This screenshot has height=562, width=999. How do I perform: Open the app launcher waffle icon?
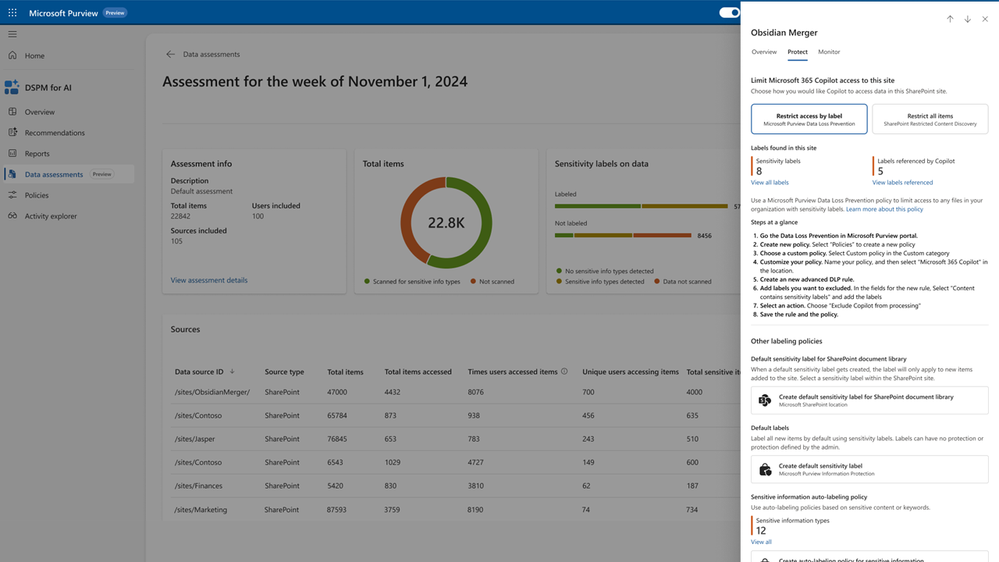12,13
